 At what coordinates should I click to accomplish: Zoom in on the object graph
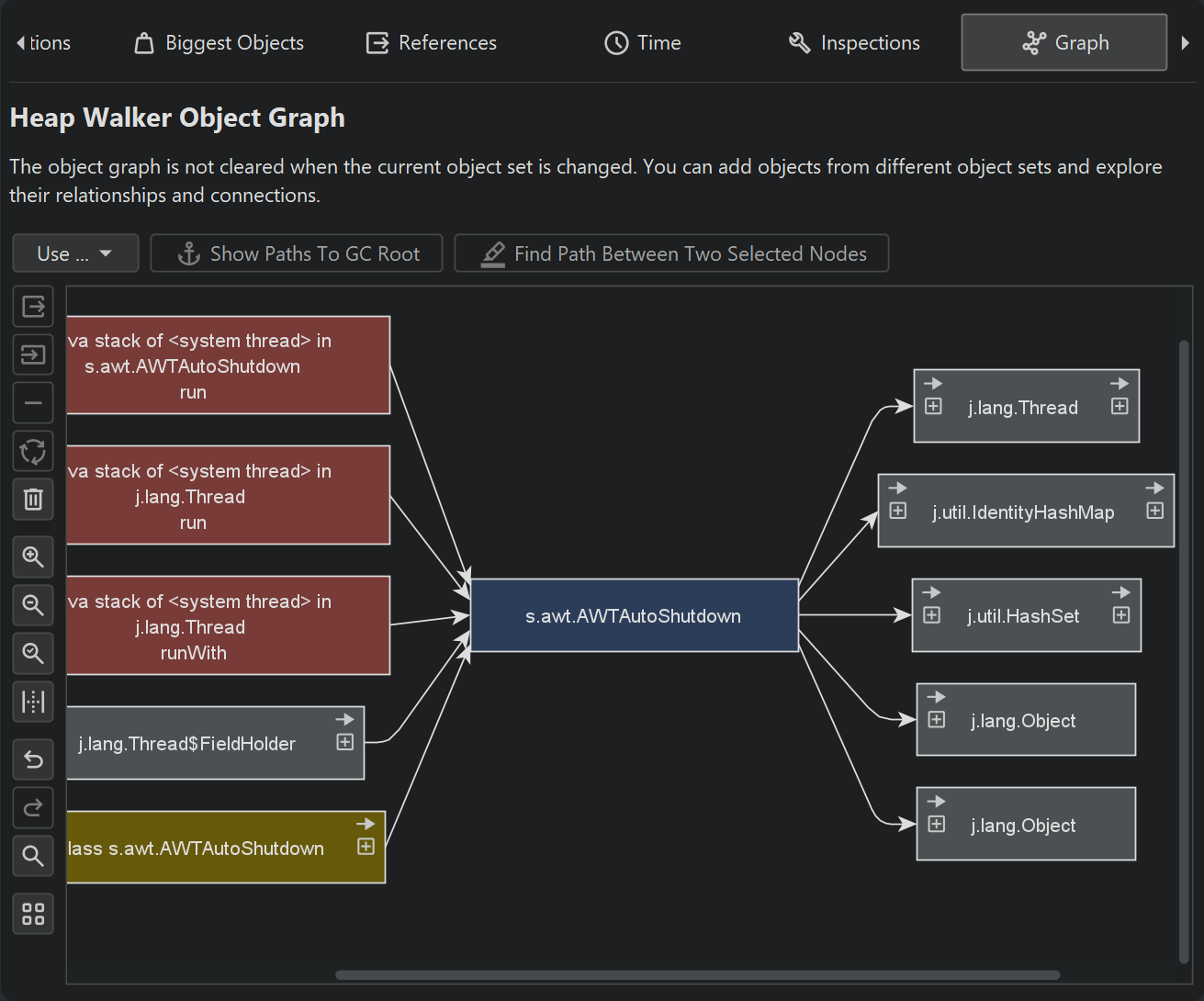33,557
